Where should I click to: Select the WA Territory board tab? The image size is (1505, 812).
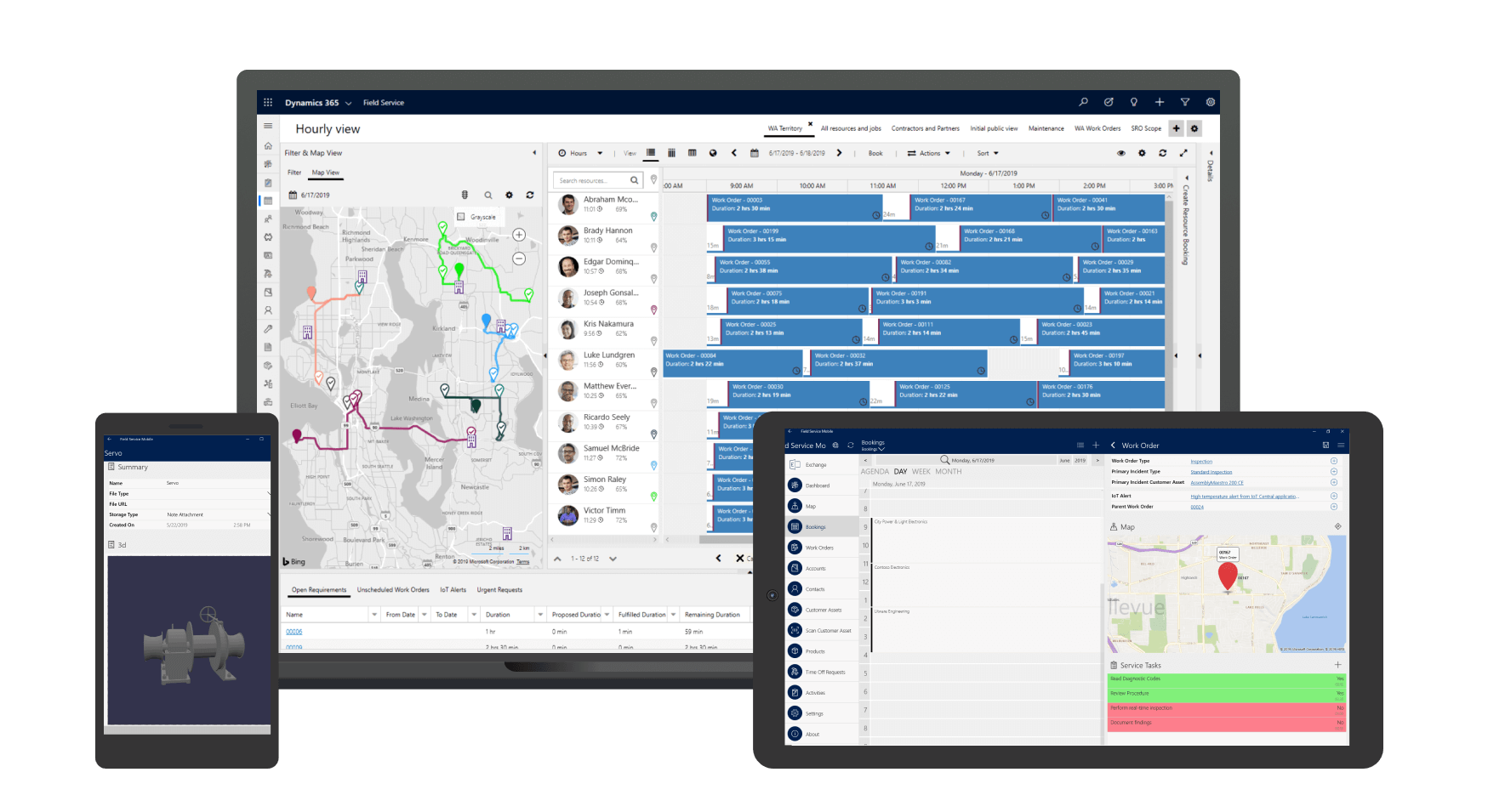pyautogui.click(x=784, y=128)
